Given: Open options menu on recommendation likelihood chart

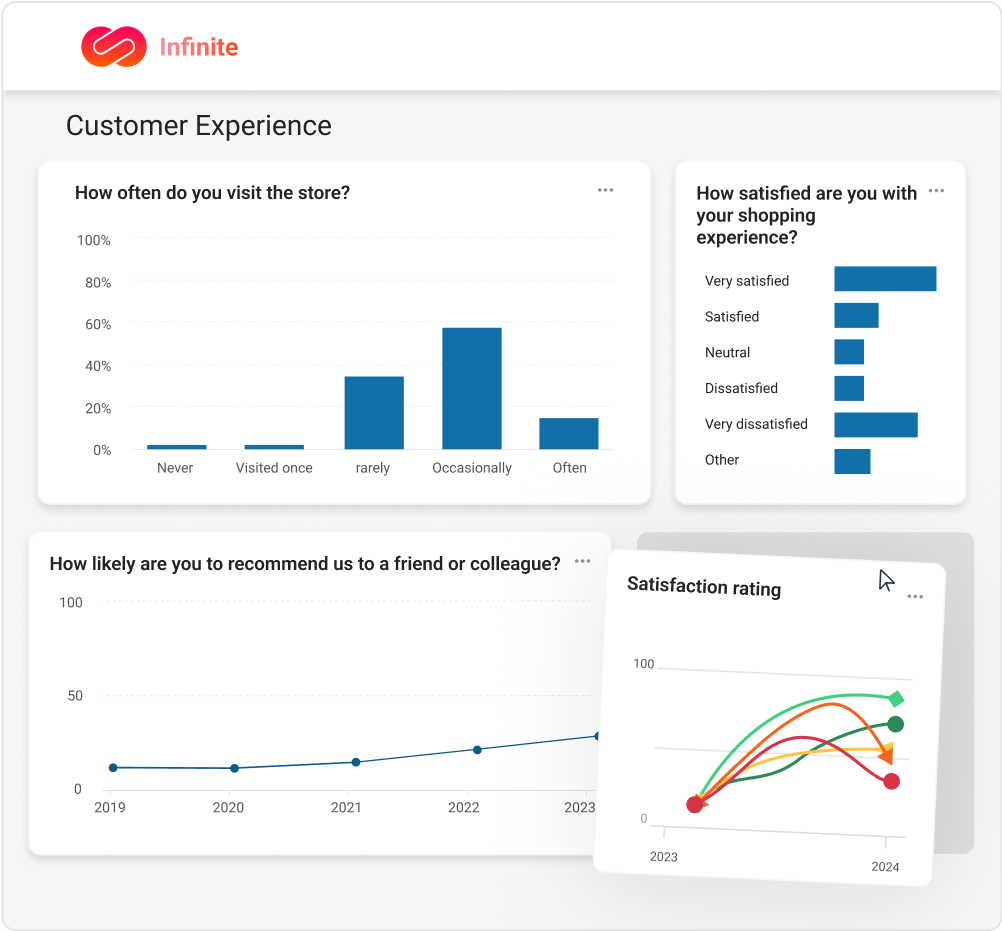Looking at the screenshot, I should (x=583, y=561).
